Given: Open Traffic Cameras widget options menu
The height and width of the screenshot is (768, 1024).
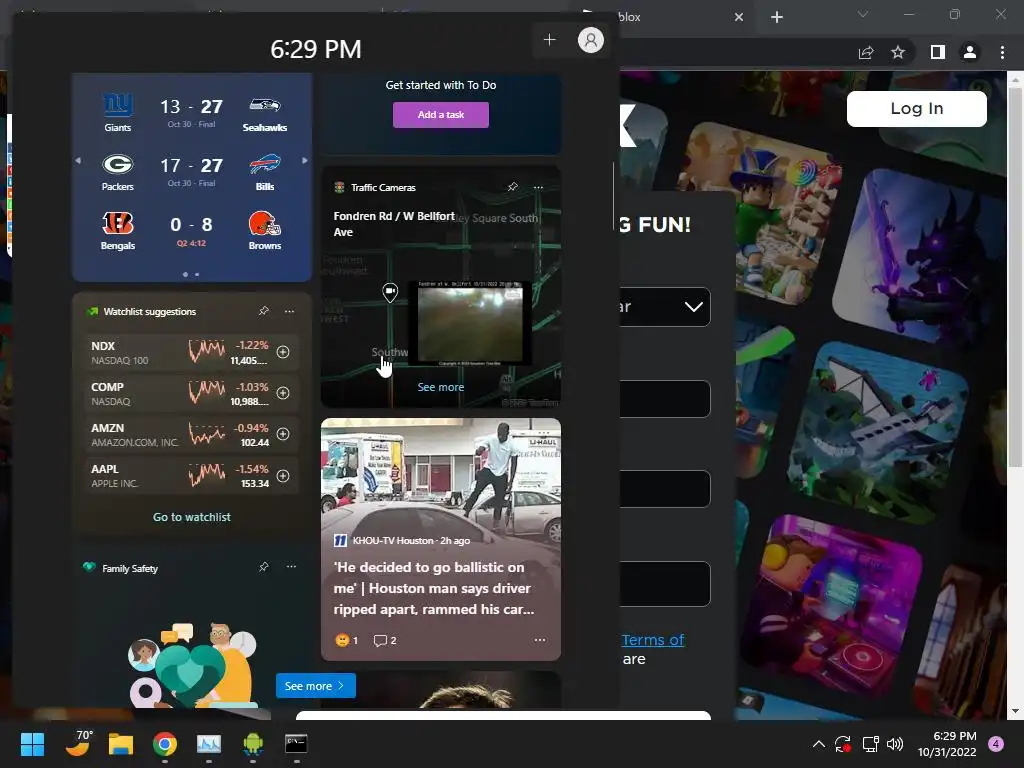Looking at the screenshot, I should (538, 187).
